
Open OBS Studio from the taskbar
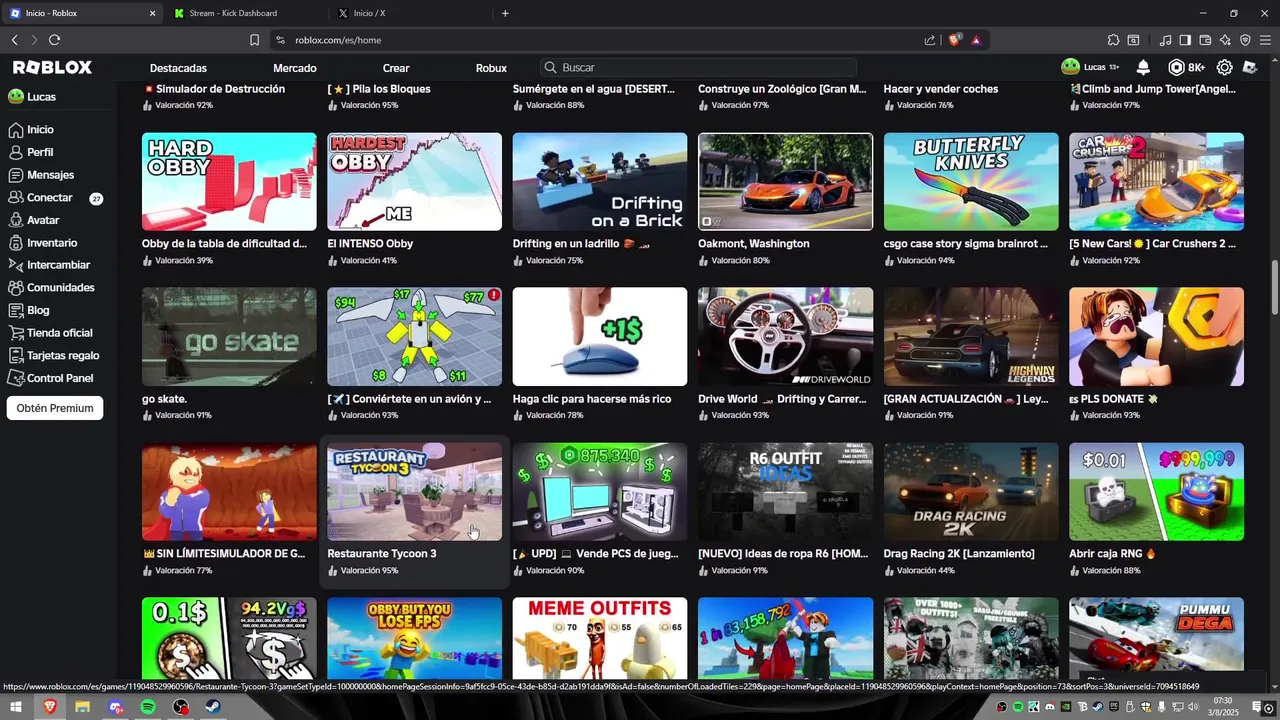(x=181, y=707)
